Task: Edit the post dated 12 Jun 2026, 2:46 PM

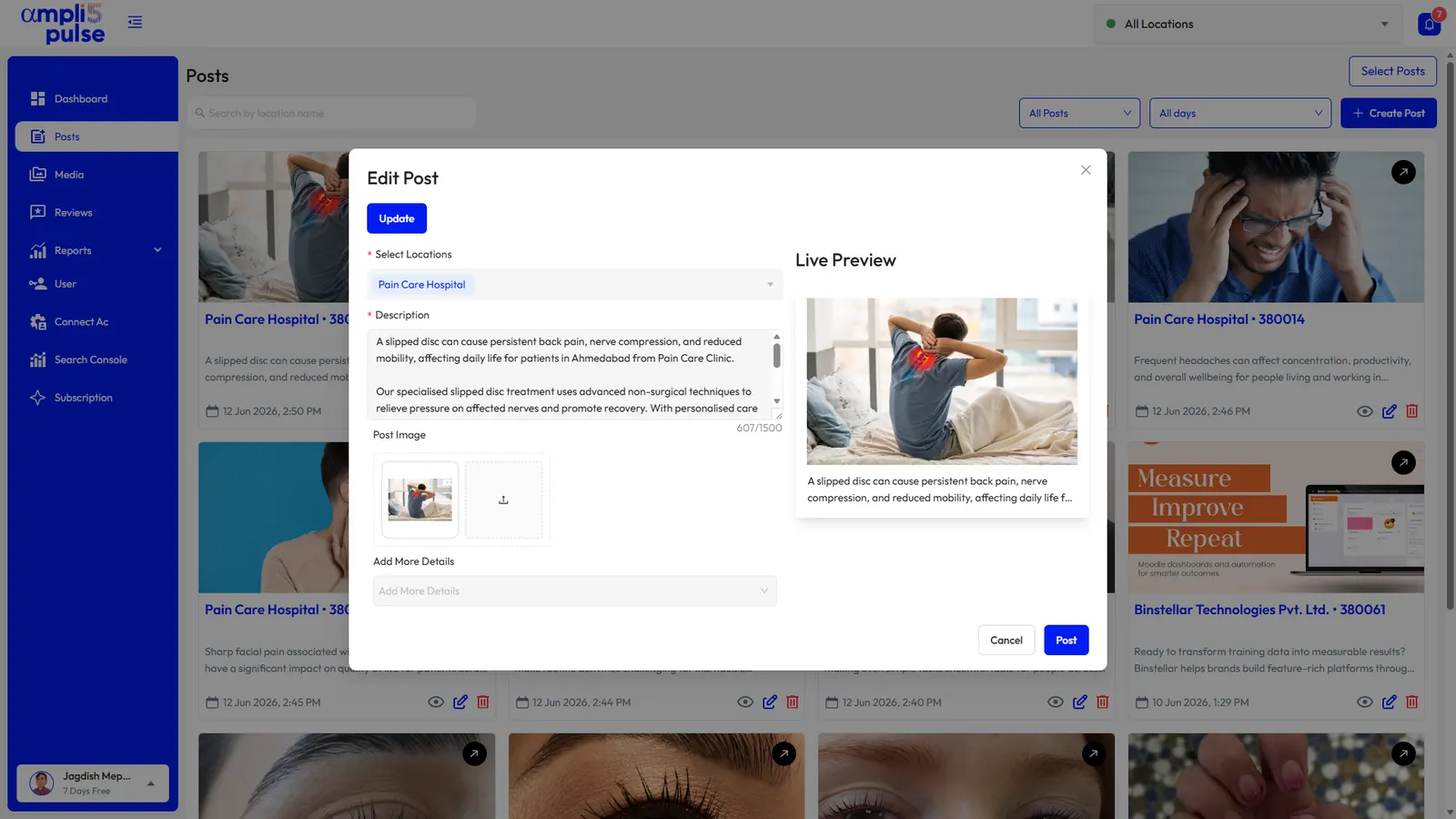Action: click(x=1389, y=411)
